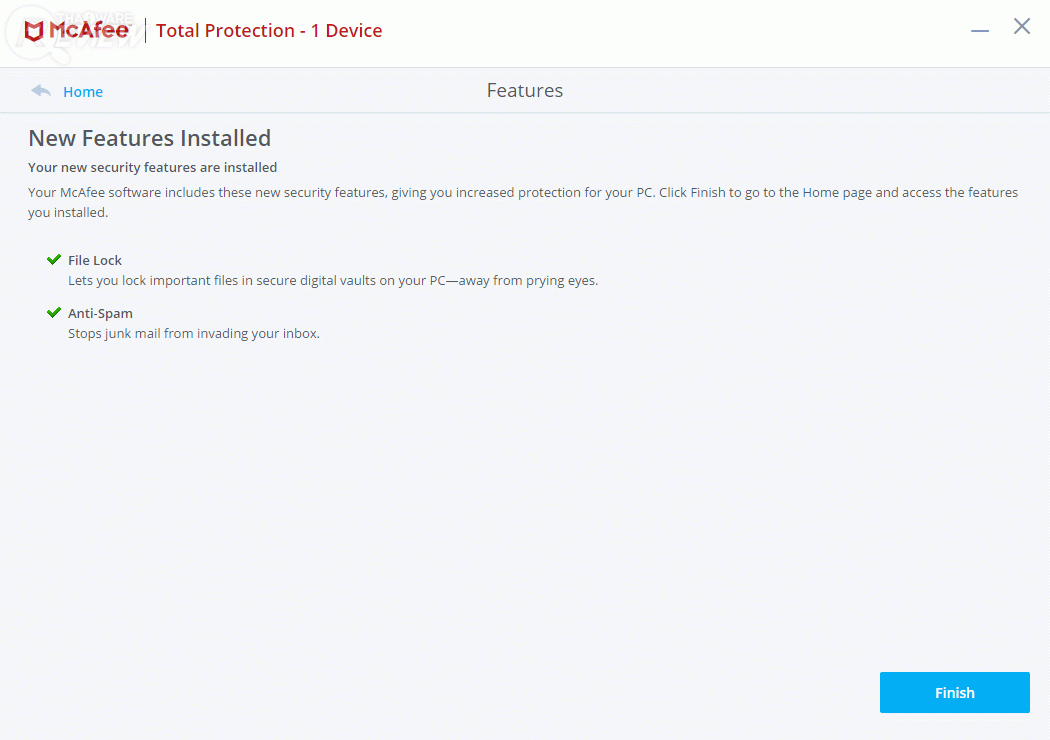Click the trailing 'you installed.' text line
The image size is (1050, 740).
click(68, 213)
